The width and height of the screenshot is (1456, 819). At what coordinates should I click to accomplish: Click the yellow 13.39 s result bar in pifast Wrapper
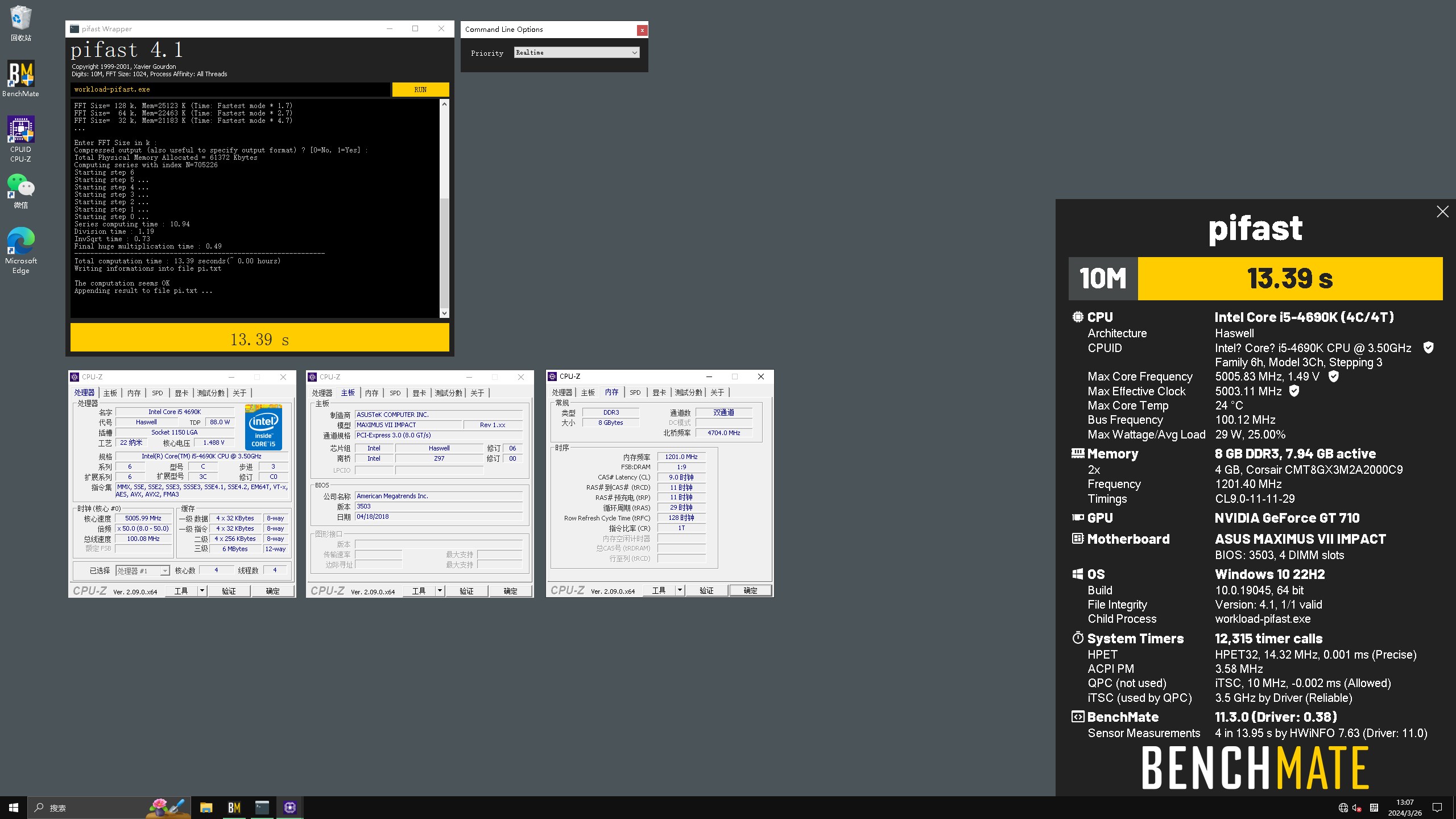pyautogui.click(x=259, y=338)
